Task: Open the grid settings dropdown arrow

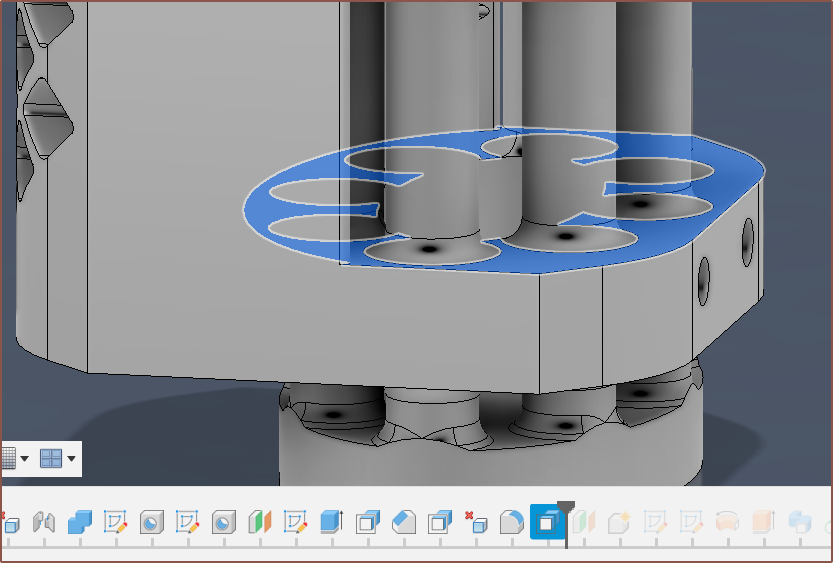Action: click(24, 459)
